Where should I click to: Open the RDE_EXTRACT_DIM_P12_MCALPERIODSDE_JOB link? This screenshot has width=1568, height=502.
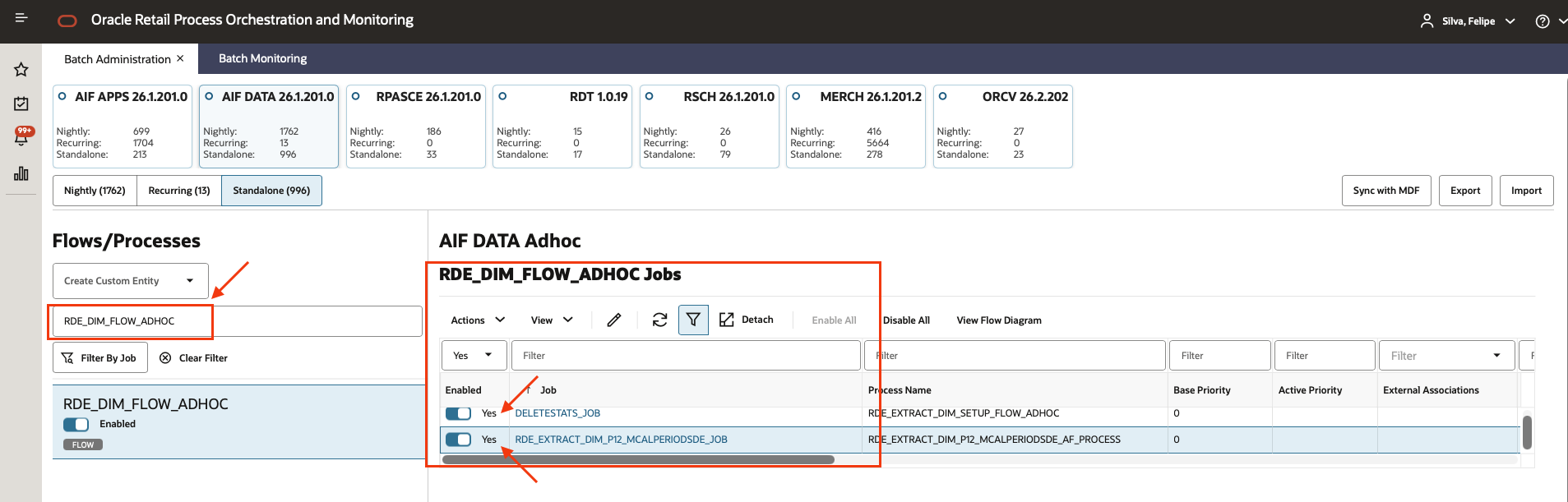coord(621,440)
